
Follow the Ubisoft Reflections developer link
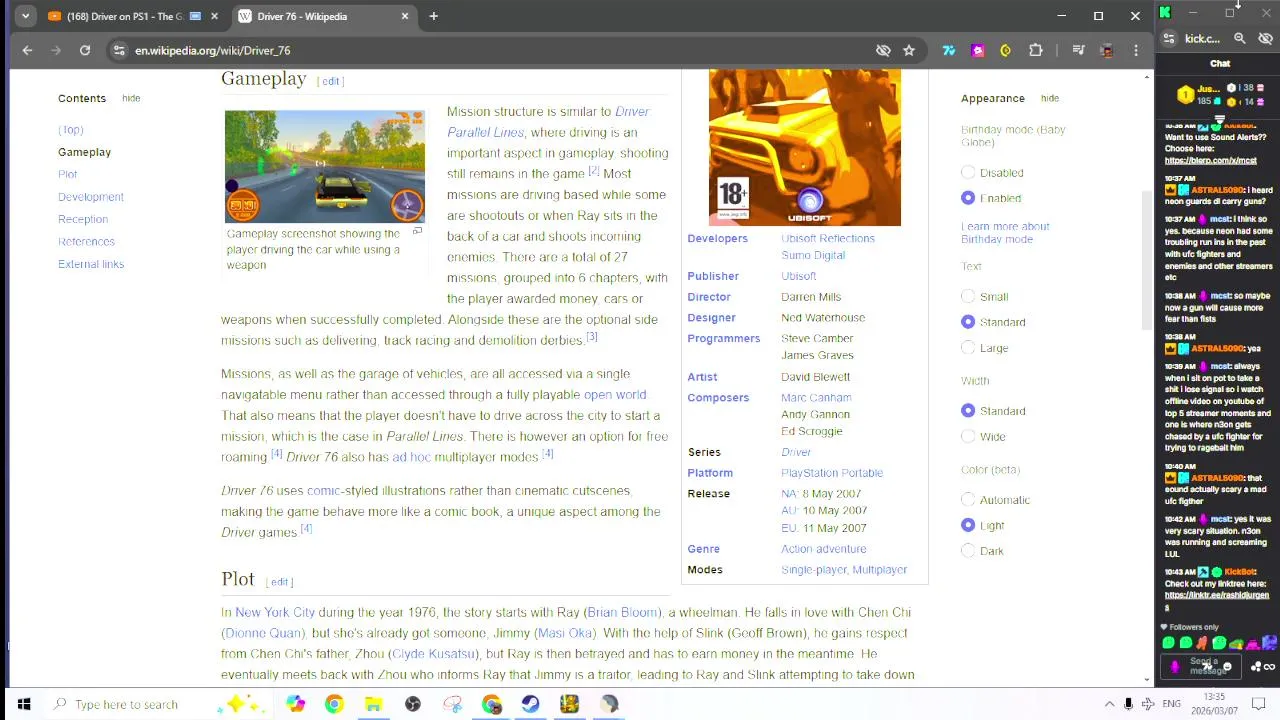tap(828, 238)
